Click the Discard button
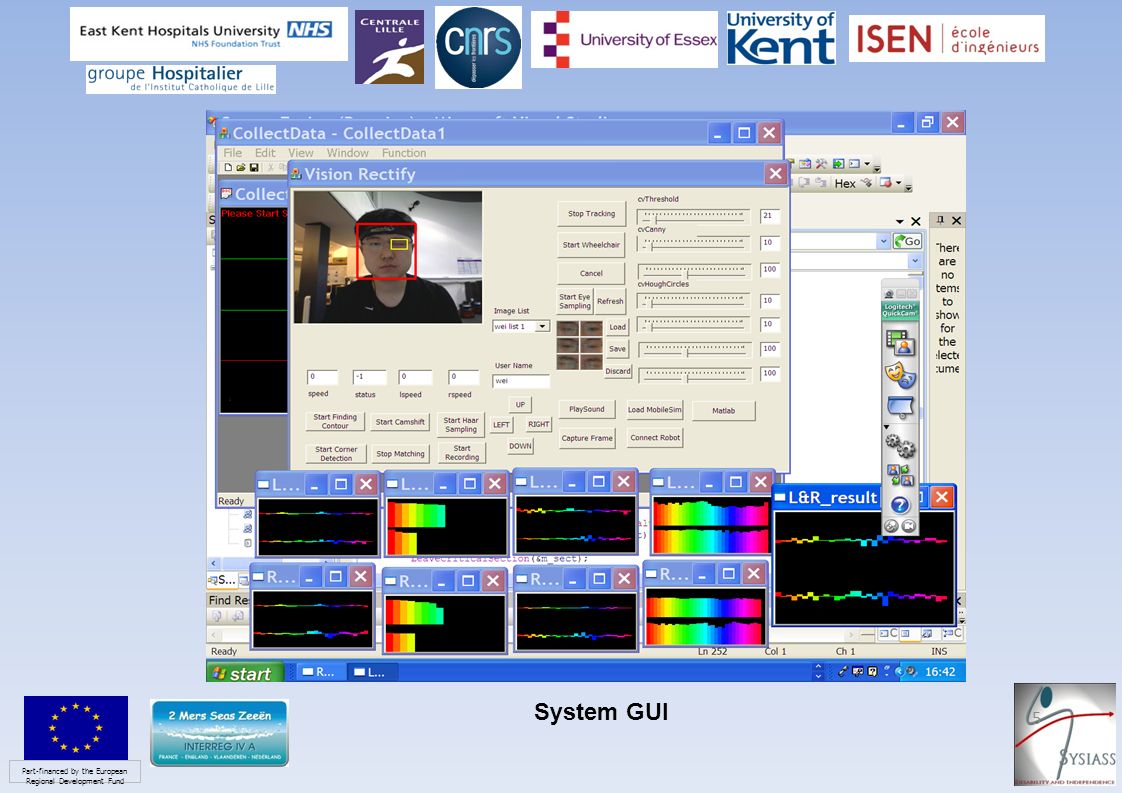The image size is (1122, 793). 618,371
